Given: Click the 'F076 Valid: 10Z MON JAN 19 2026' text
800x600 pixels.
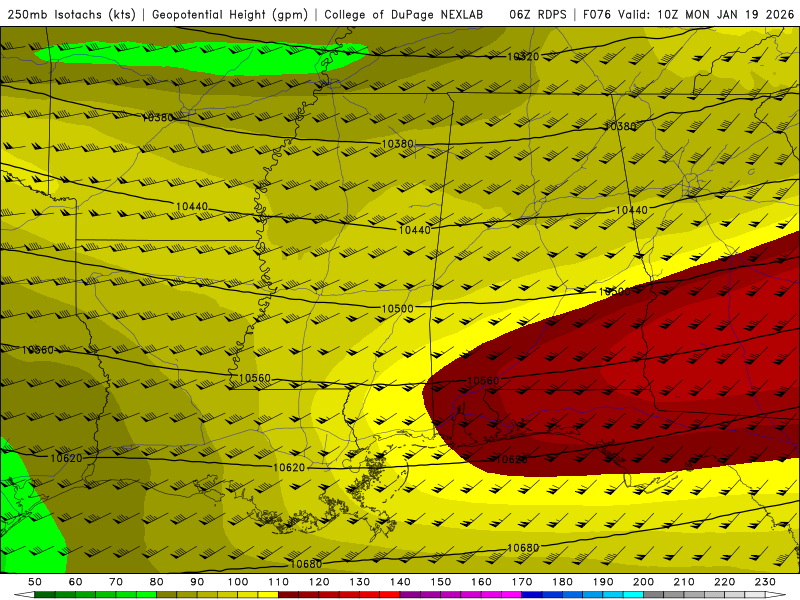Looking at the screenshot, I should pyautogui.click(x=689, y=15).
